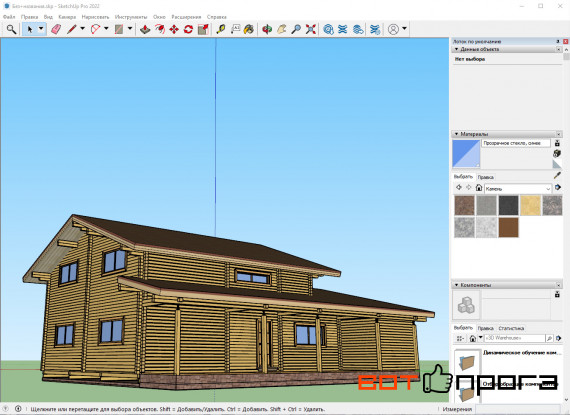Click the user account profile icon
This screenshot has height=415, width=570.
pos(393,29)
